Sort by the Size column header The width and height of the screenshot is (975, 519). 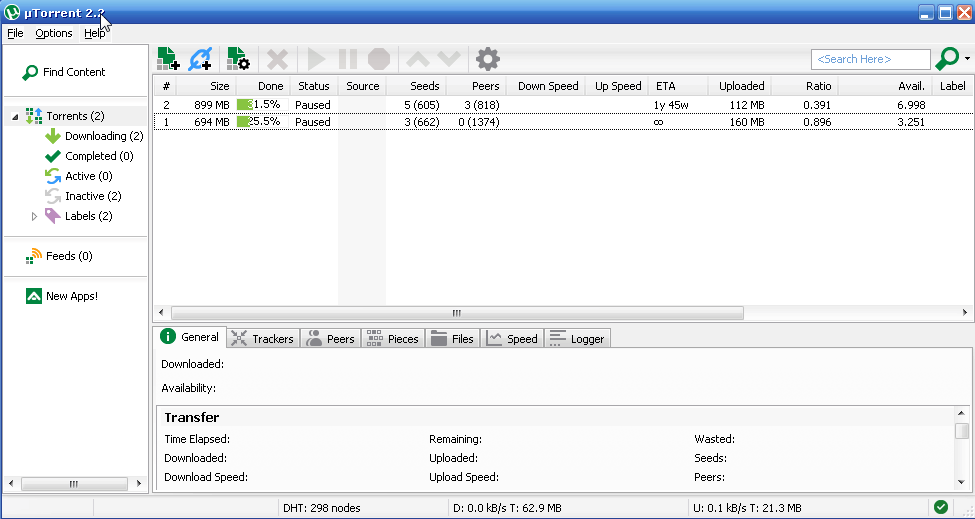(206, 86)
